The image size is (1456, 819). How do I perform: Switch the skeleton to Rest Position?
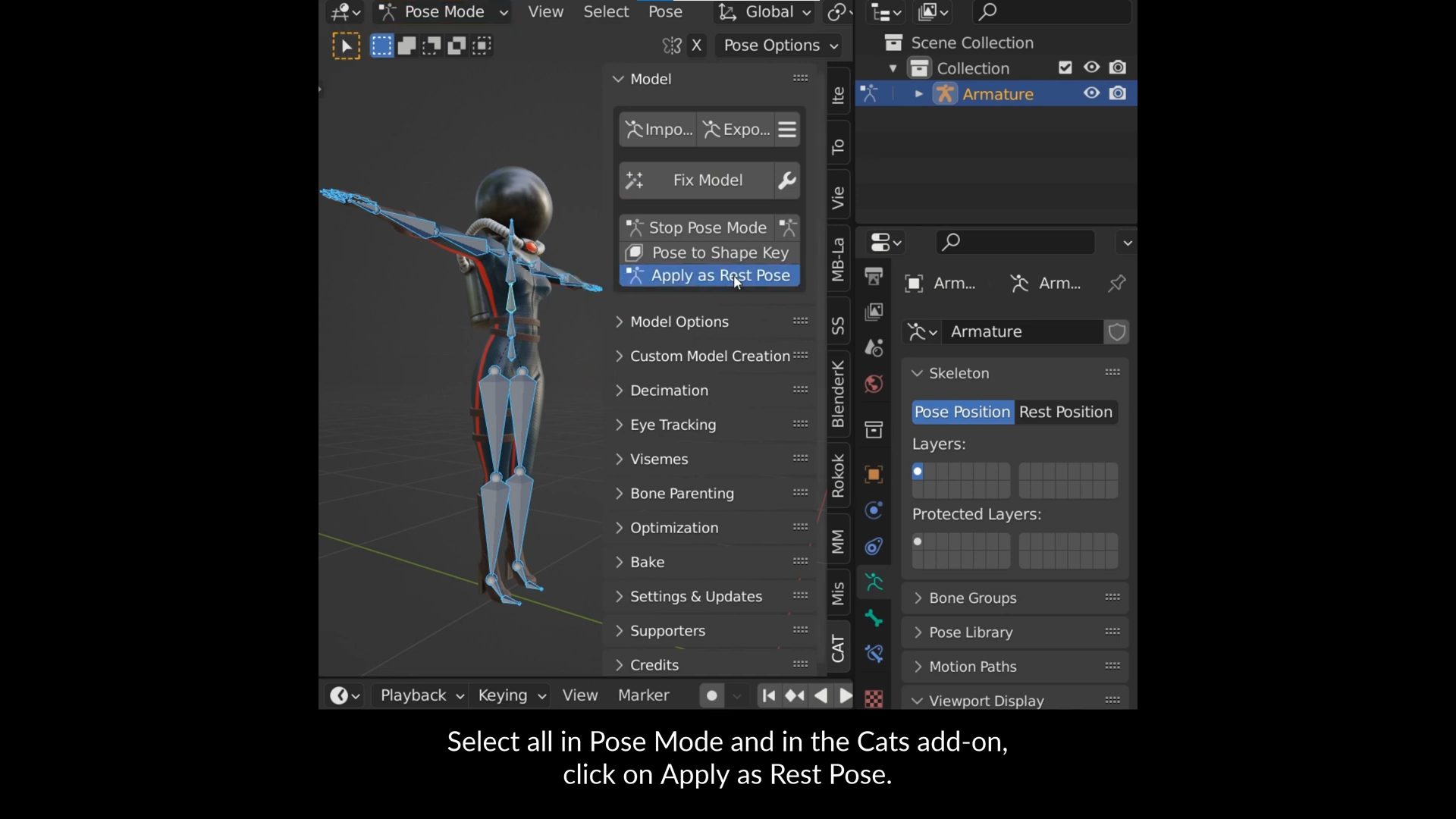[x=1065, y=412]
